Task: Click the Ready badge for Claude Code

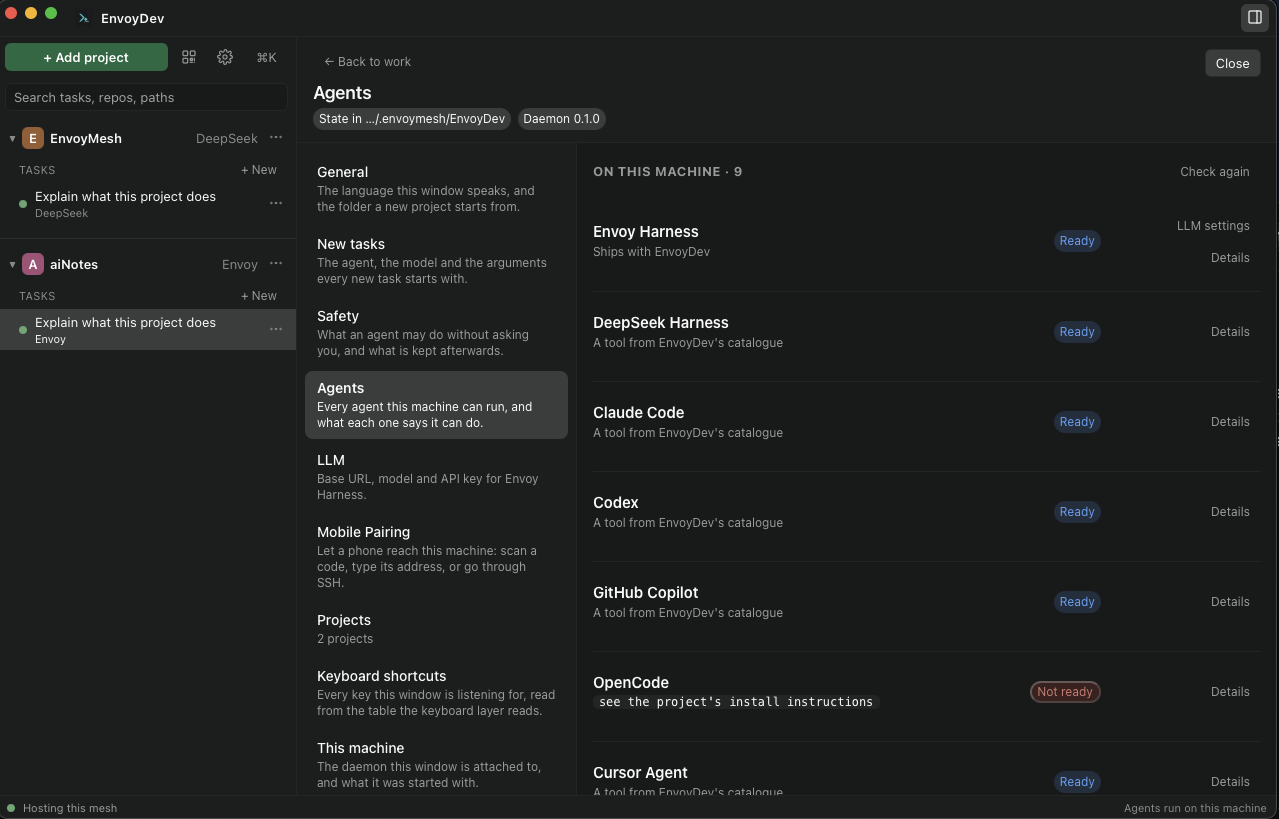Action: [1077, 422]
